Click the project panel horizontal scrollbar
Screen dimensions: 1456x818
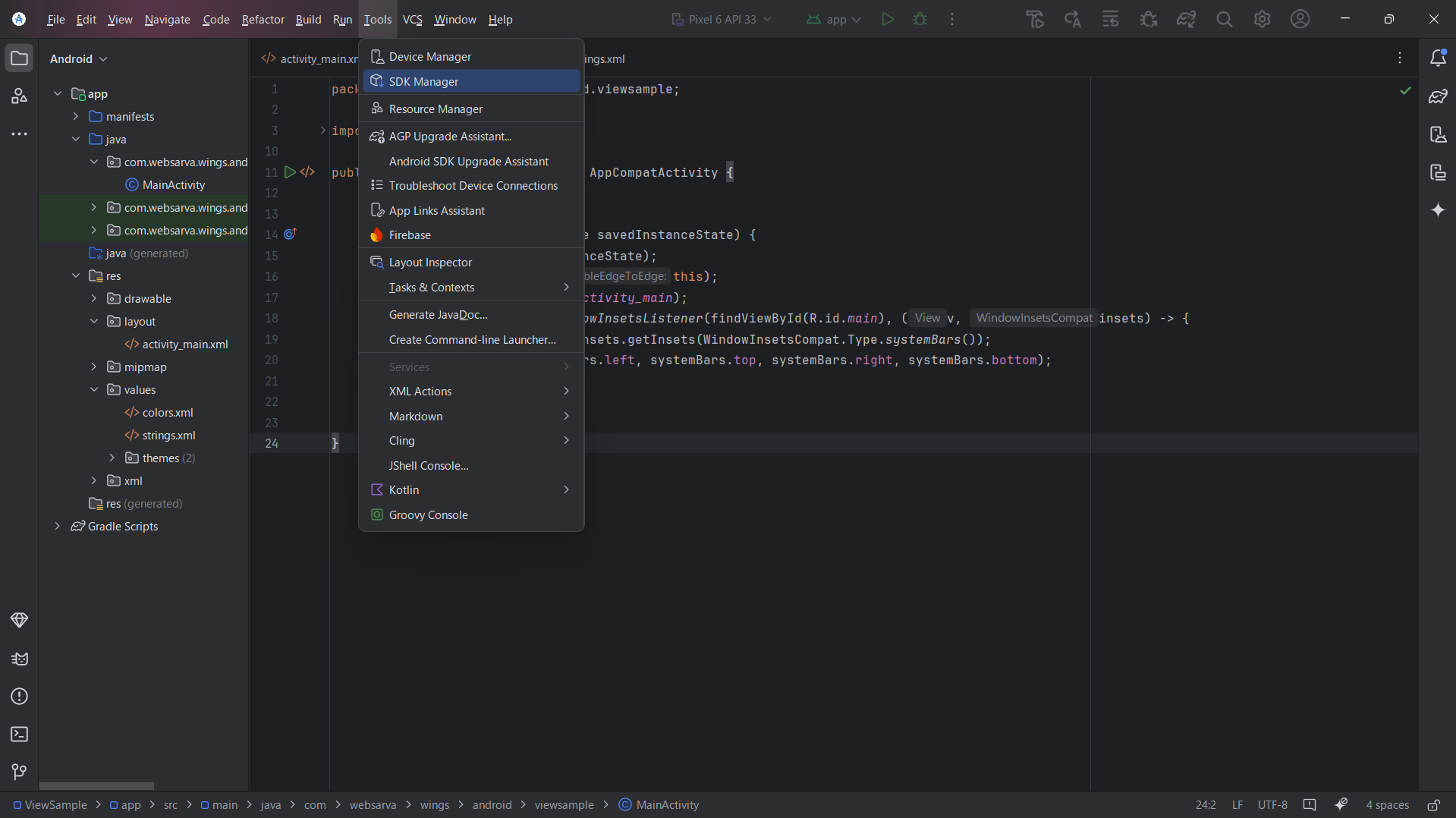pyautogui.click(x=96, y=786)
